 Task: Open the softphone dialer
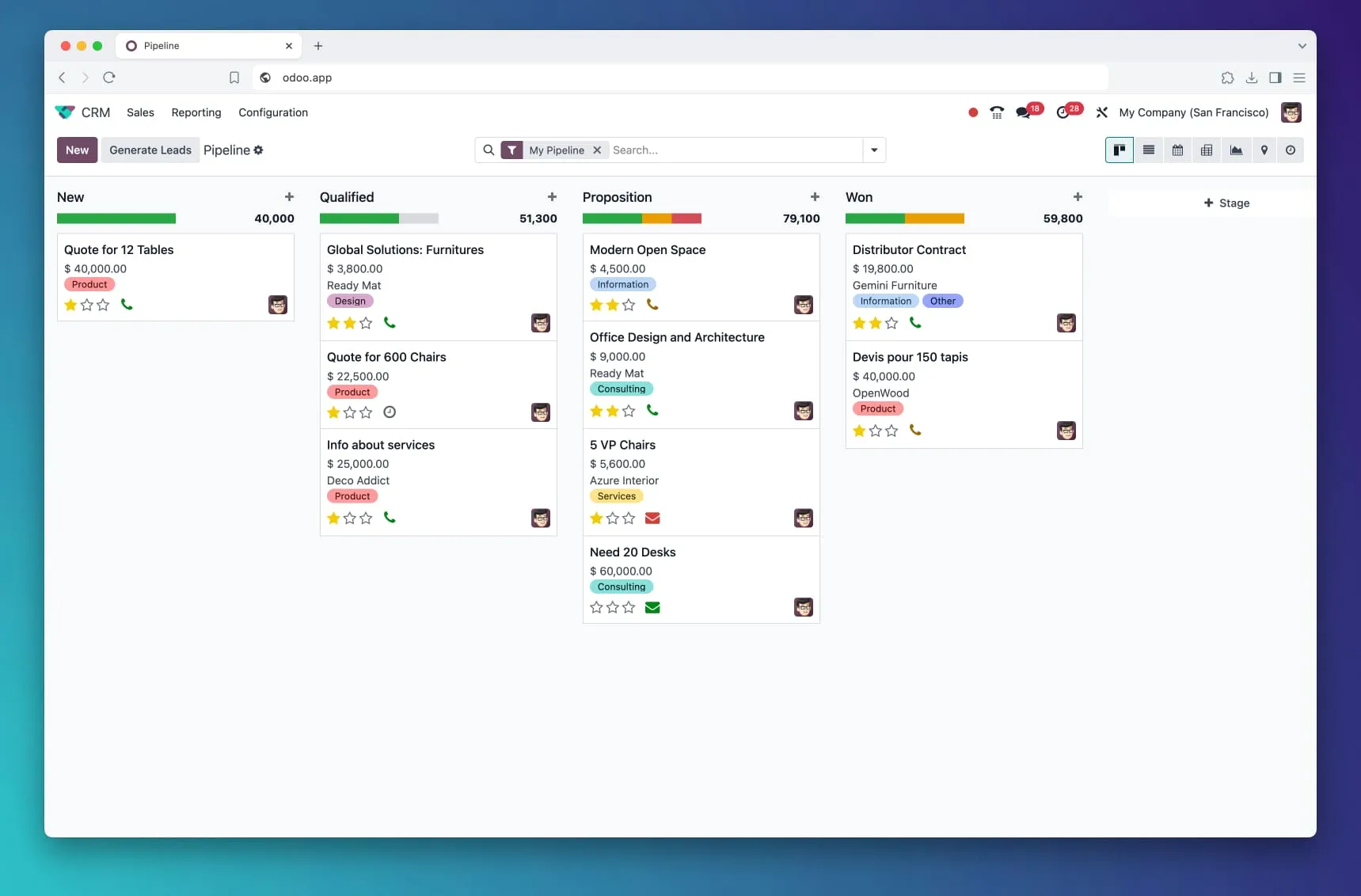[x=997, y=112]
